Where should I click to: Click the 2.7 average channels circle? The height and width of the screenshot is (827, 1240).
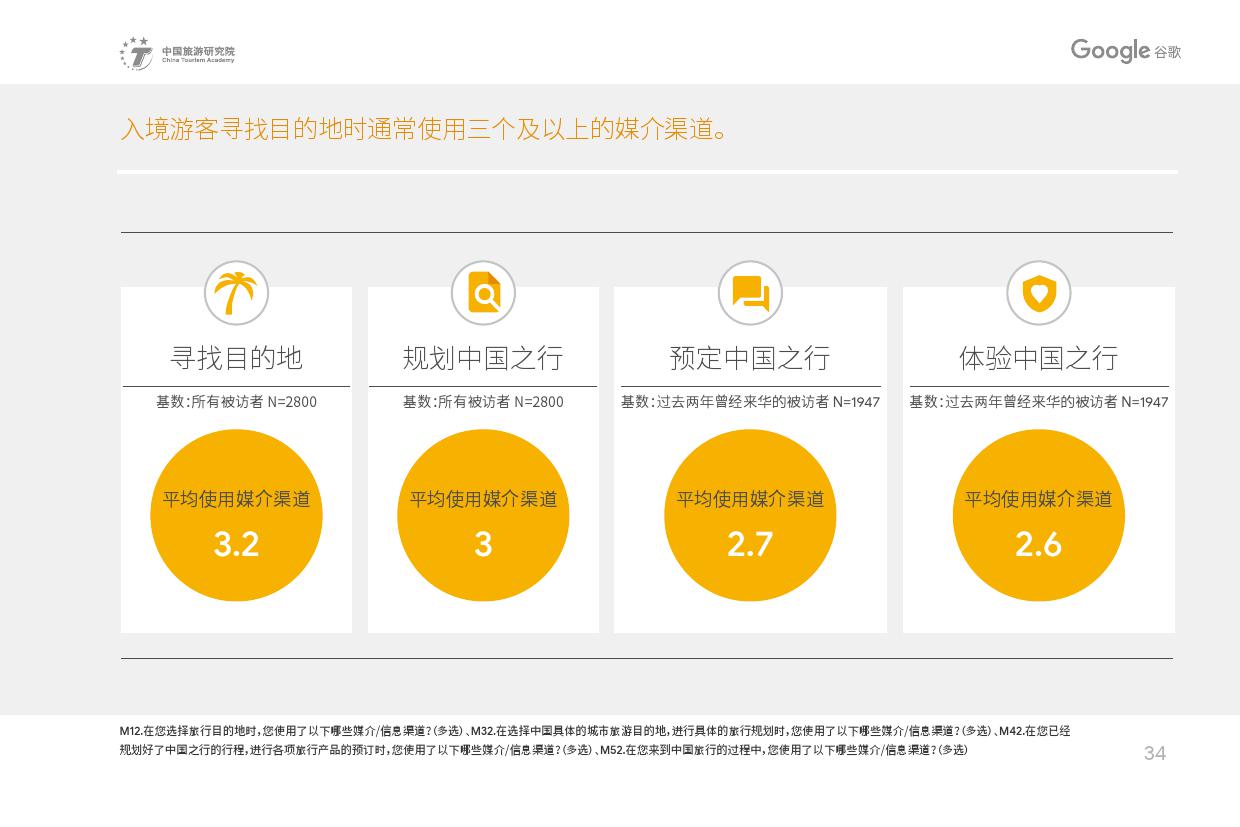750,516
